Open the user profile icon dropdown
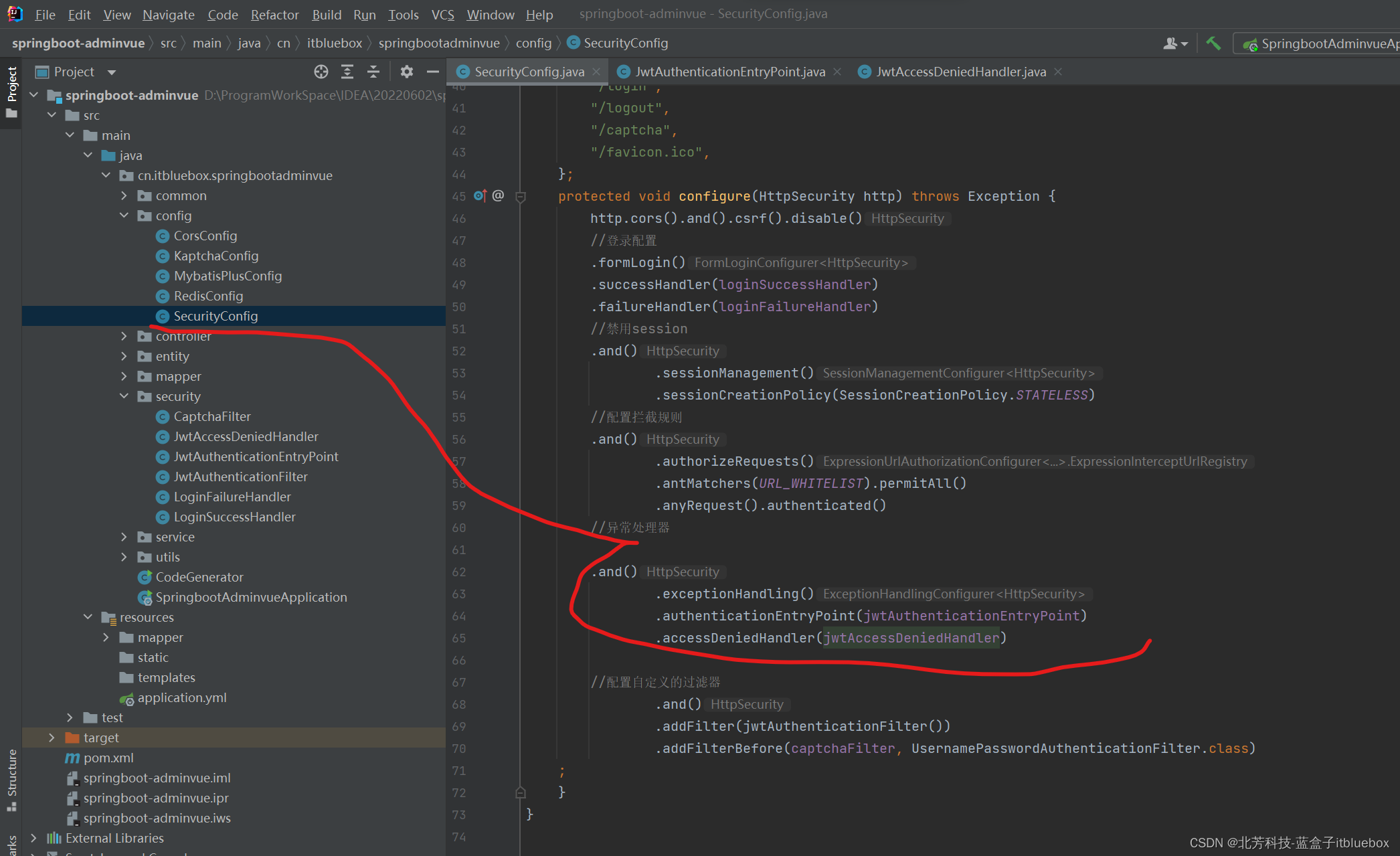The width and height of the screenshot is (1400, 856). tap(1174, 44)
